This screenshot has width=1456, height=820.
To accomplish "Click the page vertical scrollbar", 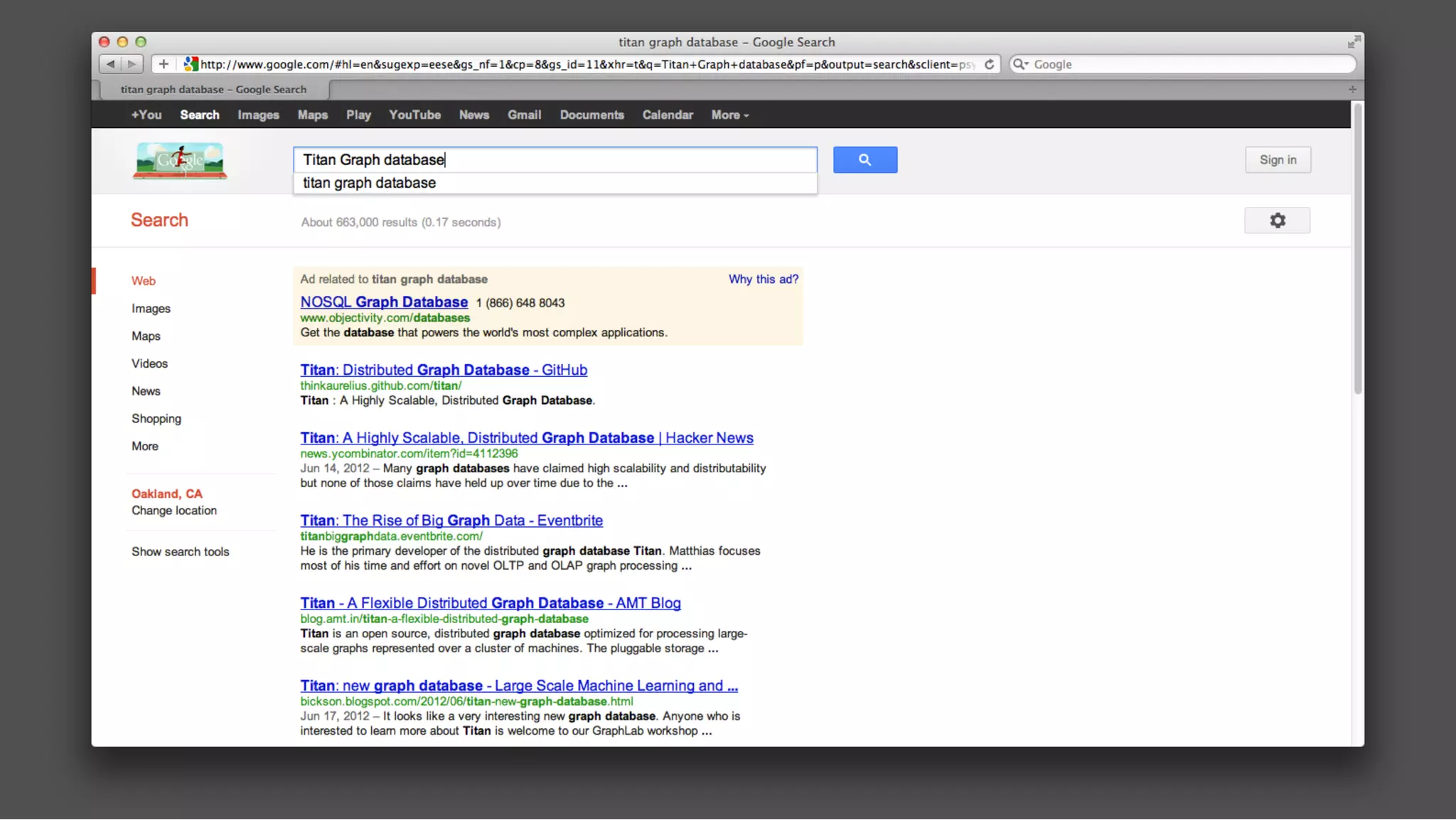I will [x=1357, y=249].
